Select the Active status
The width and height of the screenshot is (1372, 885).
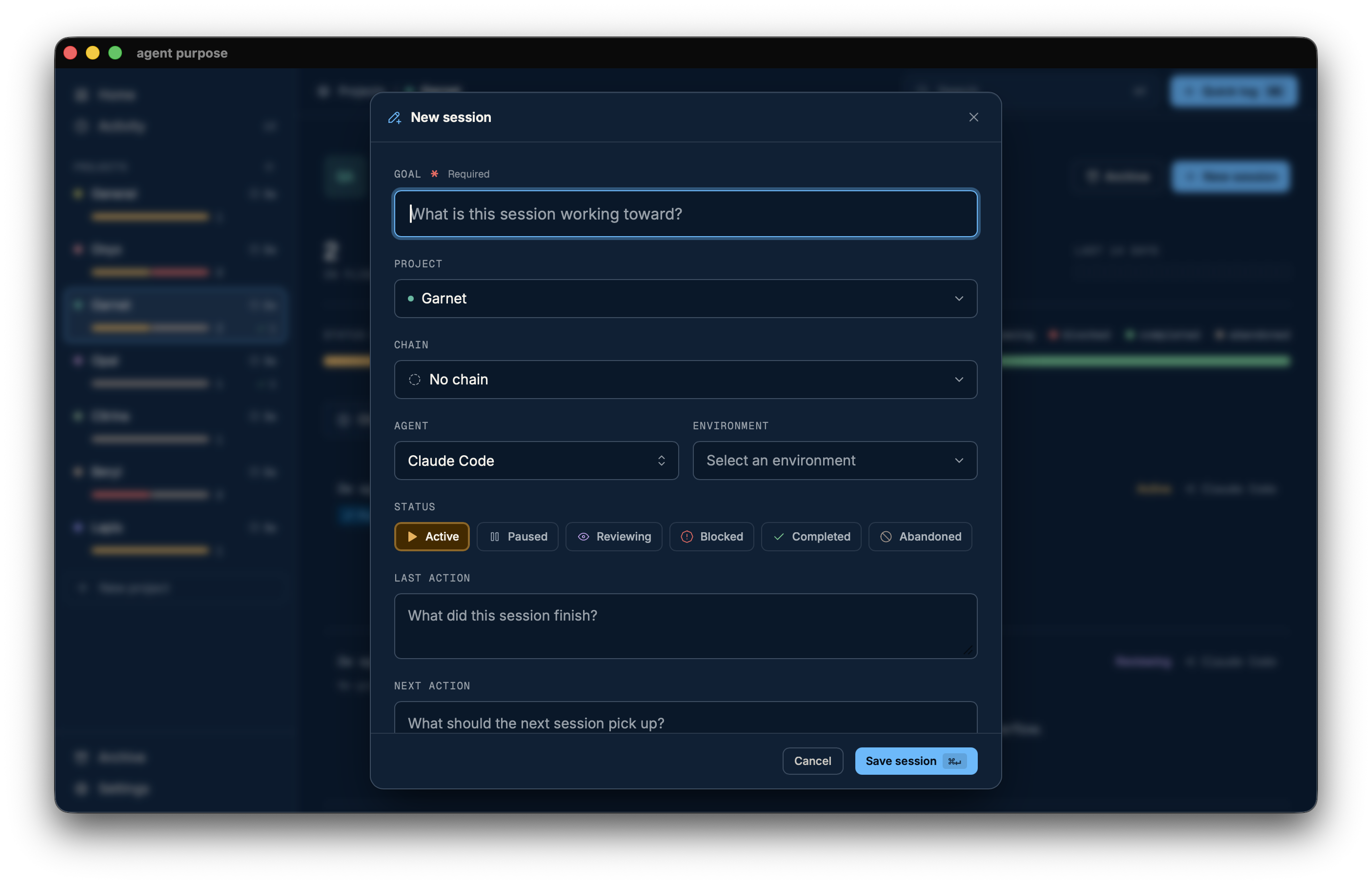pos(431,536)
